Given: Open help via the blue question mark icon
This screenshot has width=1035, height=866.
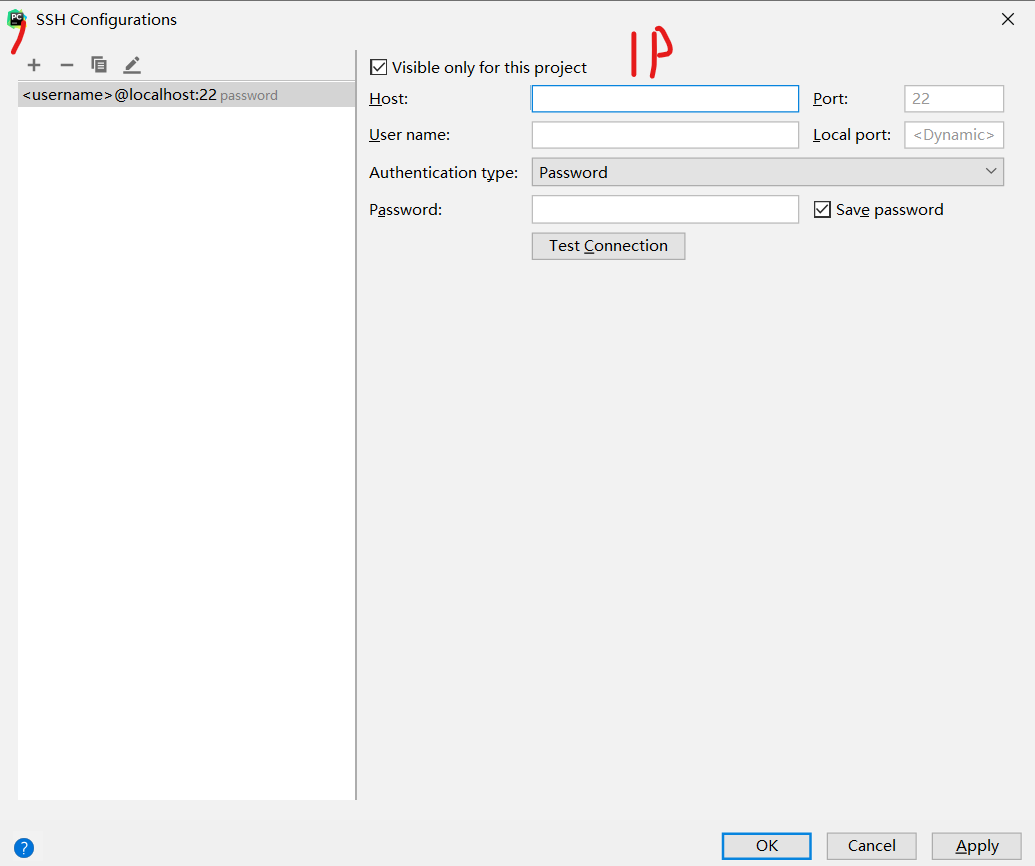Looking at the screenshot, I should (24, 848).
